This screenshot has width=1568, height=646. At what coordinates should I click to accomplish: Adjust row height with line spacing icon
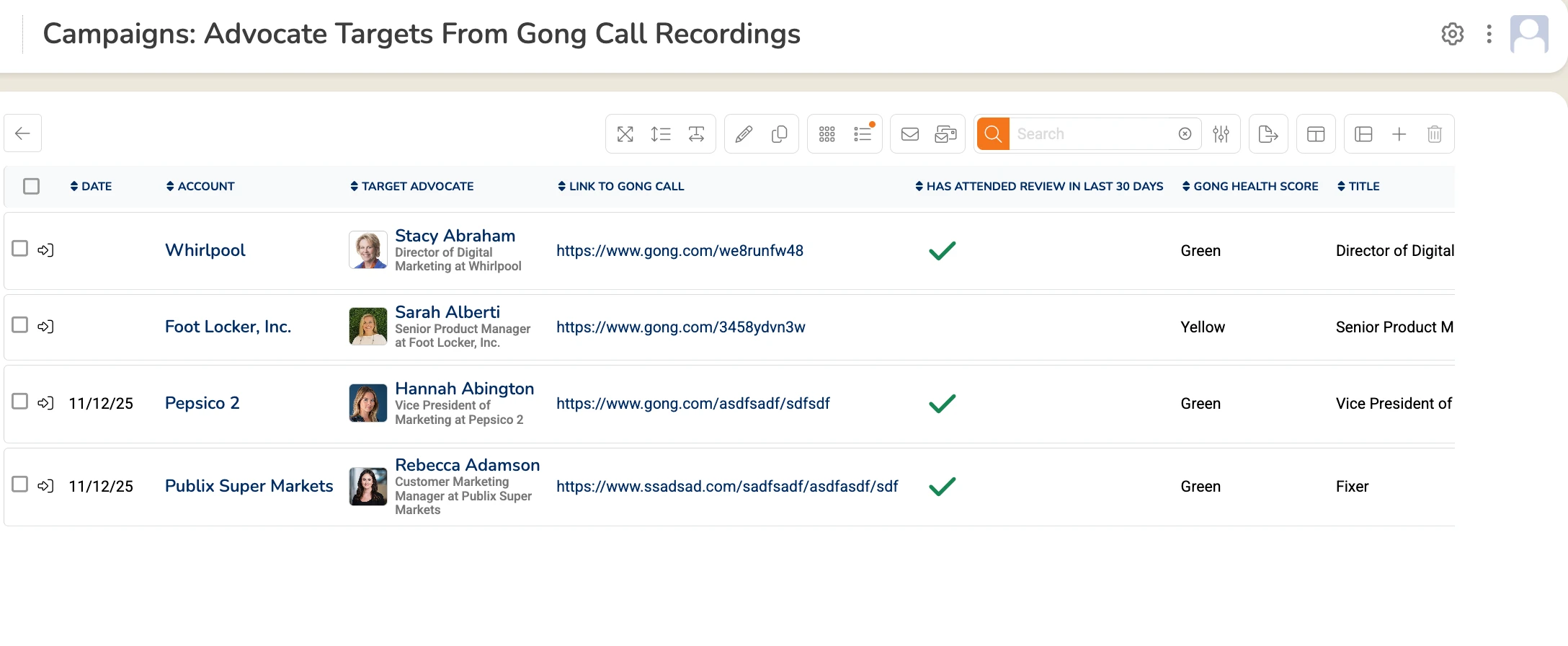click(661, 134)
